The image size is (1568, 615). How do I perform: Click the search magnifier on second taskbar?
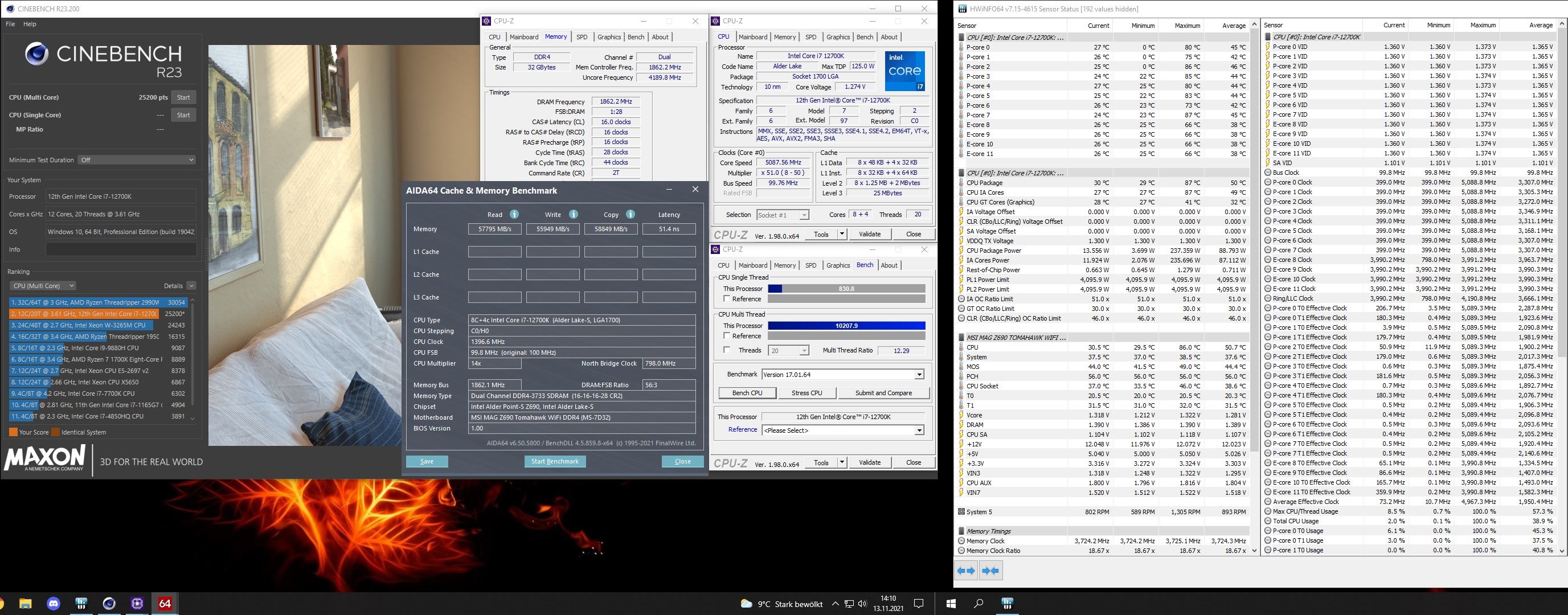(979, 604)
